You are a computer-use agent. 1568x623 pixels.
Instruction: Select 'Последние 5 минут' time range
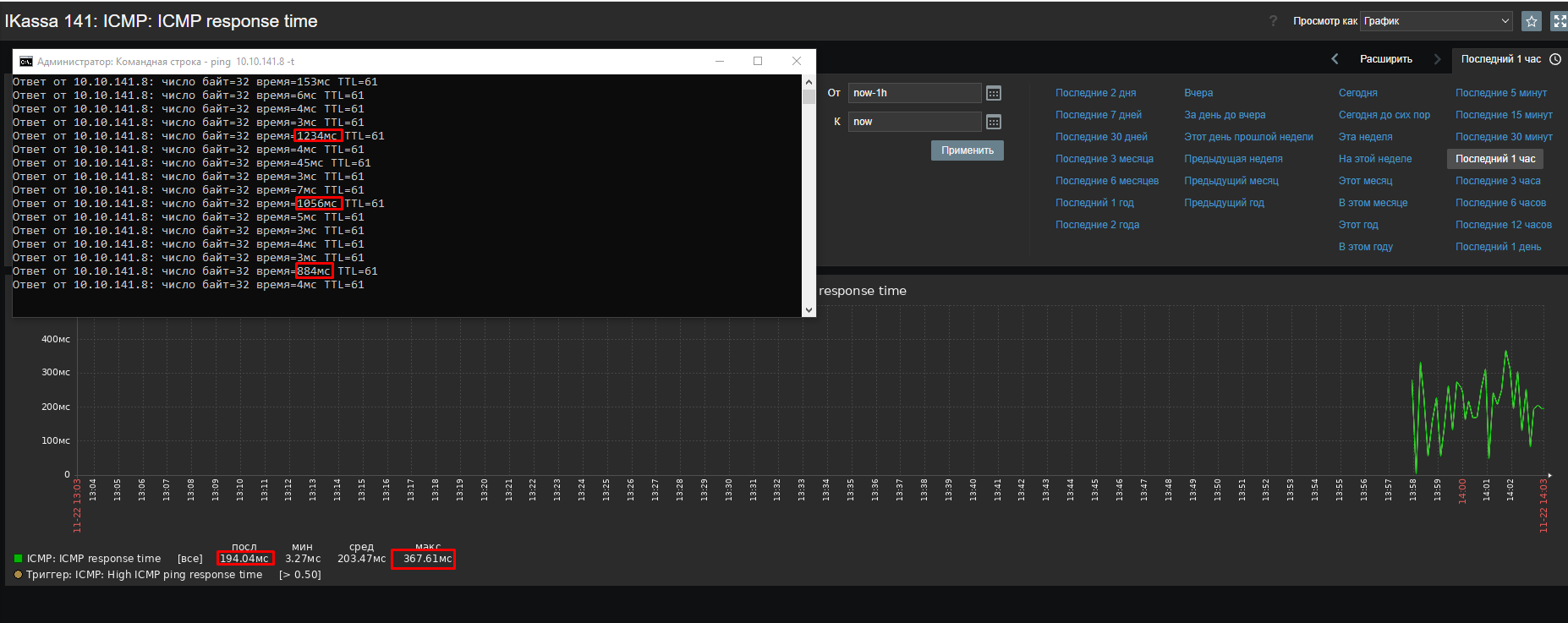(1500, 93)
